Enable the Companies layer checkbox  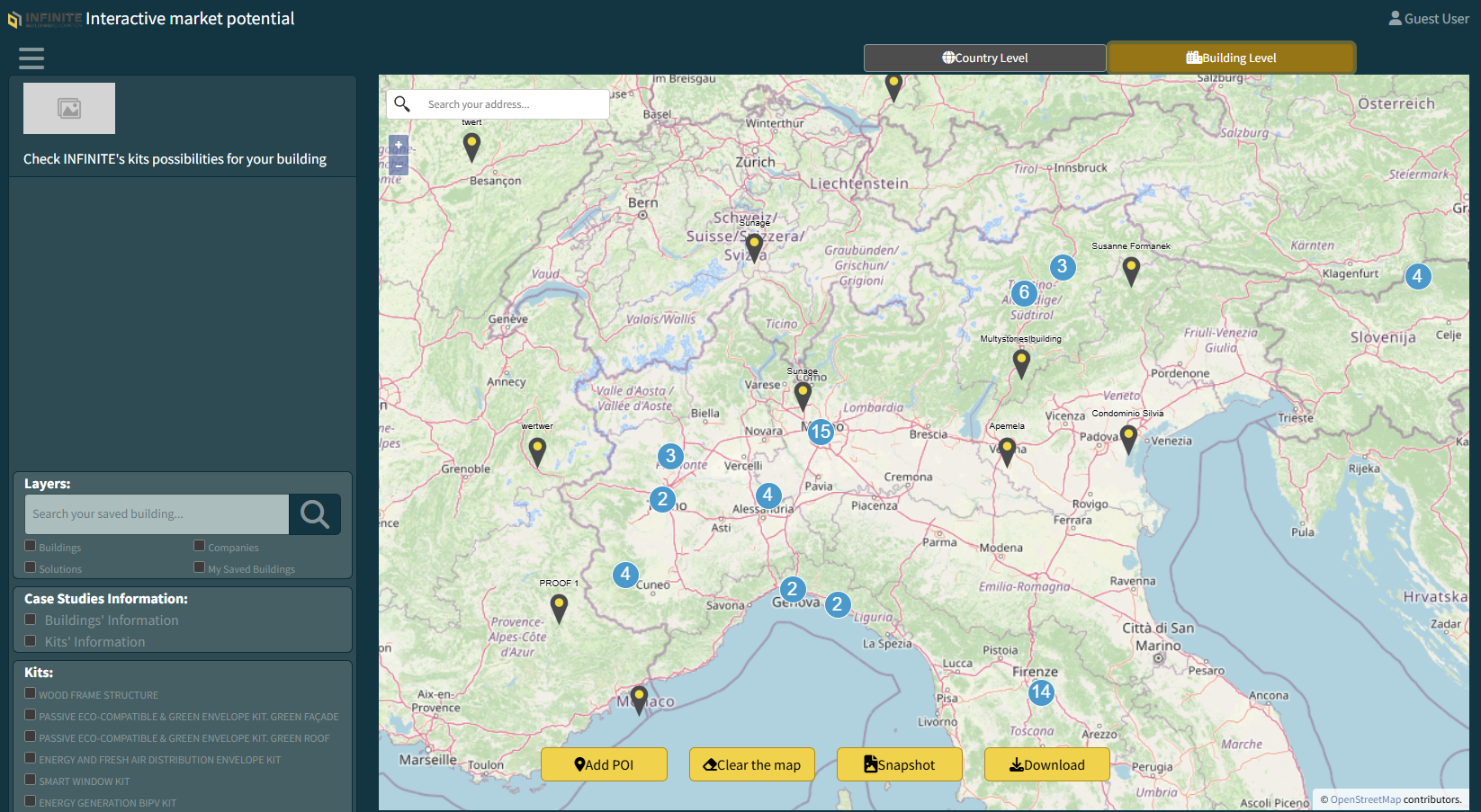(x=199, y=546)
